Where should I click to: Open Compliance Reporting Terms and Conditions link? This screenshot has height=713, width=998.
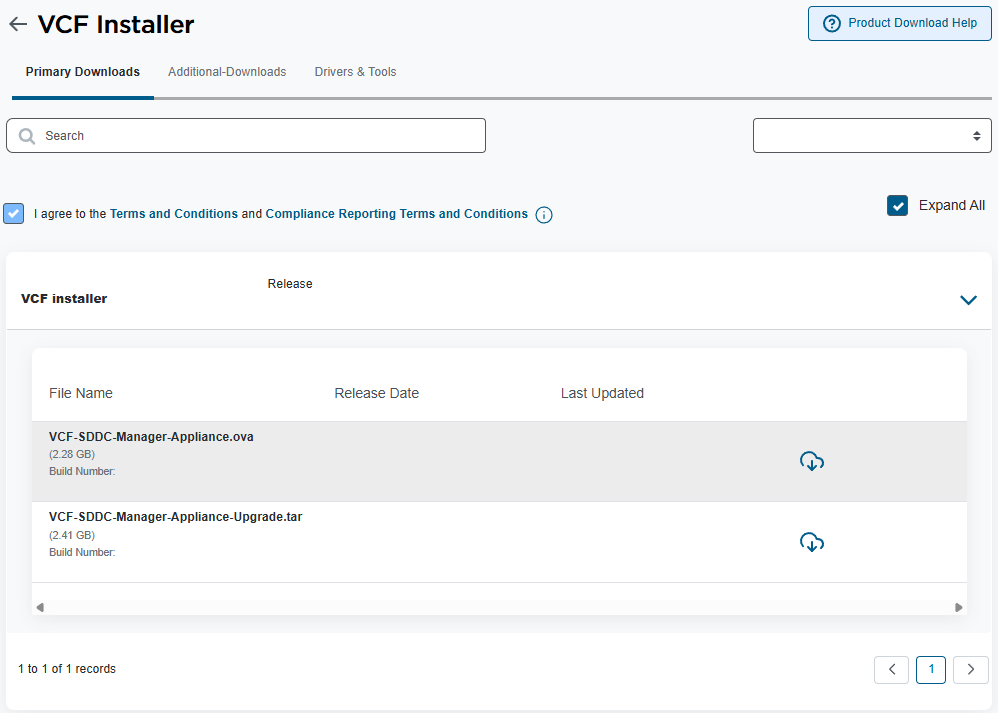click(397, 214)
